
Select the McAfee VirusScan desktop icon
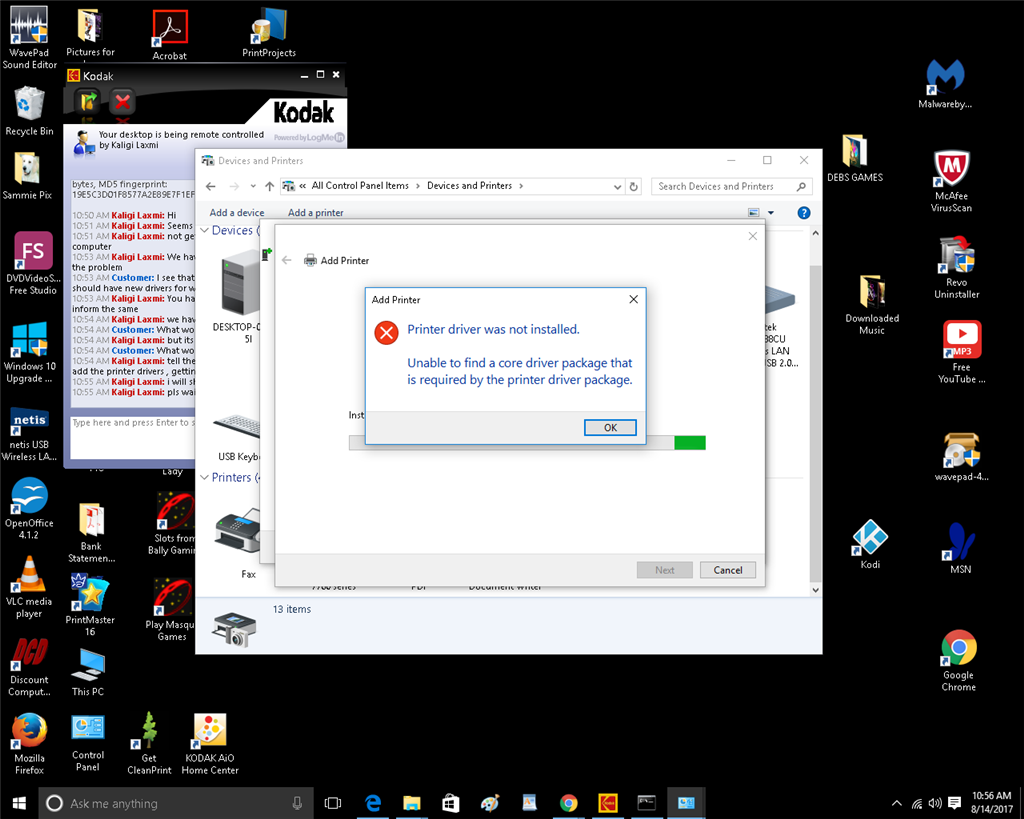(952, 181)
